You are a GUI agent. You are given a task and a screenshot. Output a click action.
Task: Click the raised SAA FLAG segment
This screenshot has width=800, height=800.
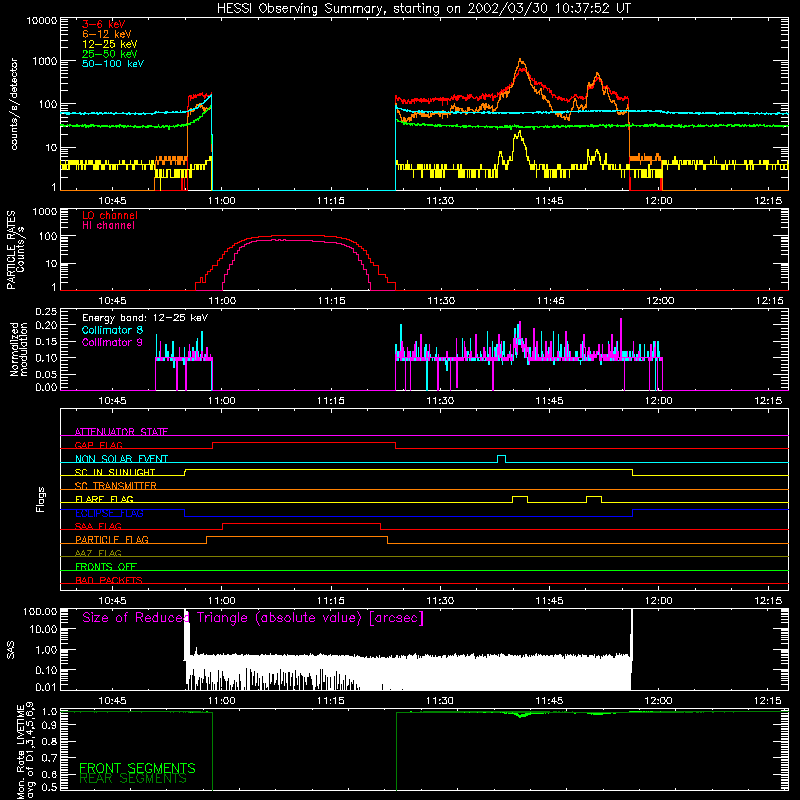[x=302, y=523]
